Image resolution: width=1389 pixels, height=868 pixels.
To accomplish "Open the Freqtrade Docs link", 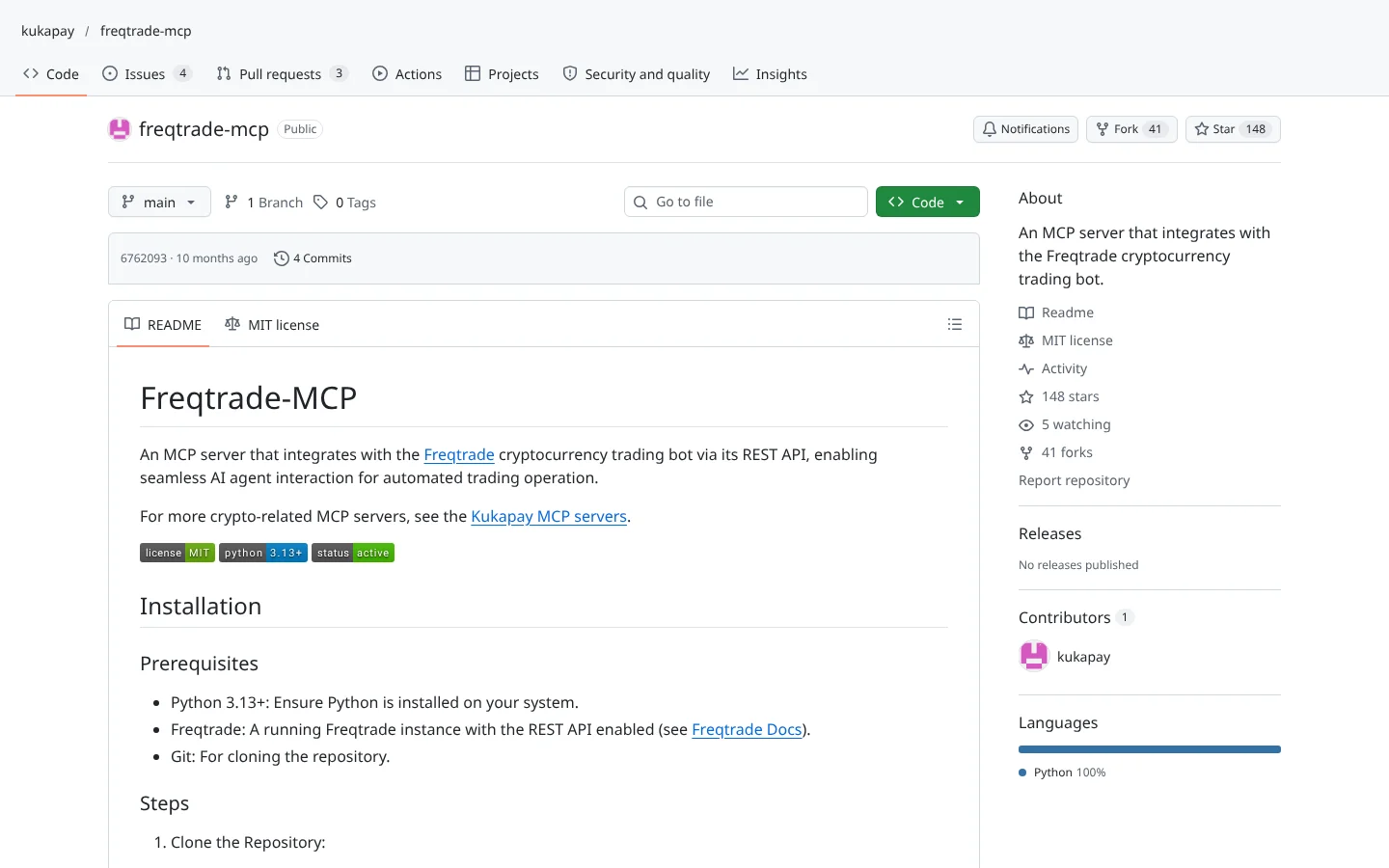I will (747, 729).
